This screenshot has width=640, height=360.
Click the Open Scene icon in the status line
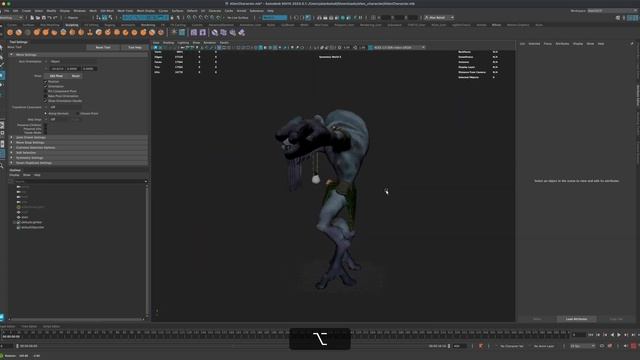(x=38, y=18)
